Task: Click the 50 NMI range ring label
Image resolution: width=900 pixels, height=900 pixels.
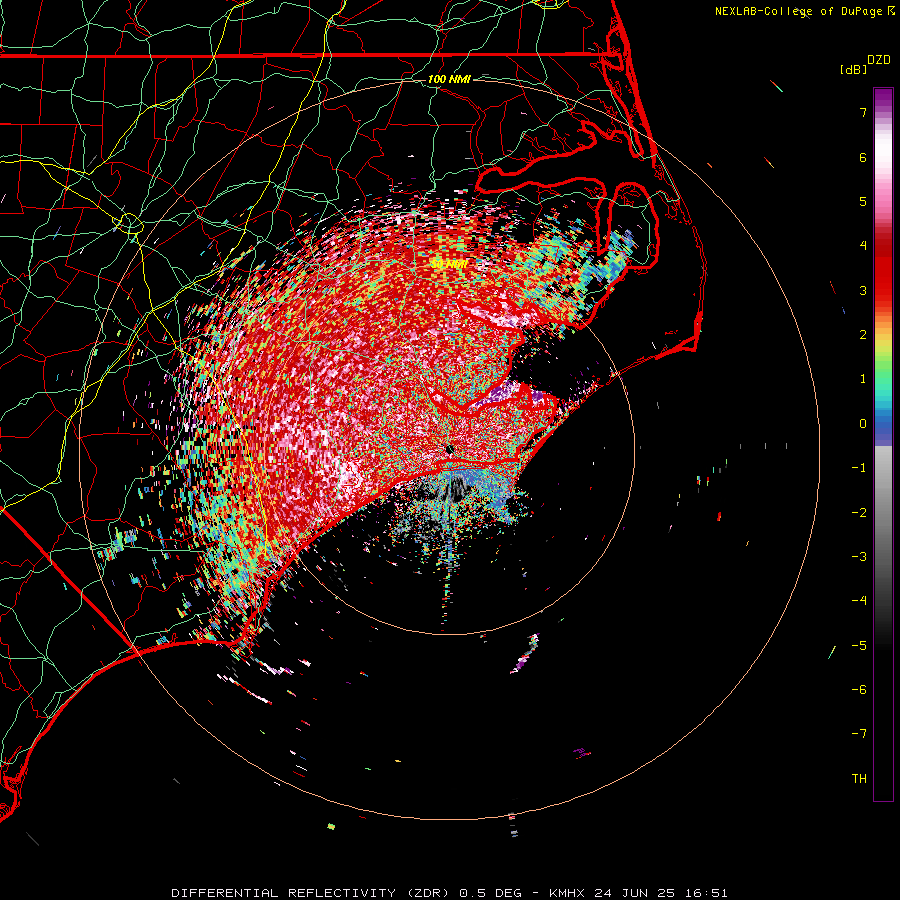Action: coord(449,264)
